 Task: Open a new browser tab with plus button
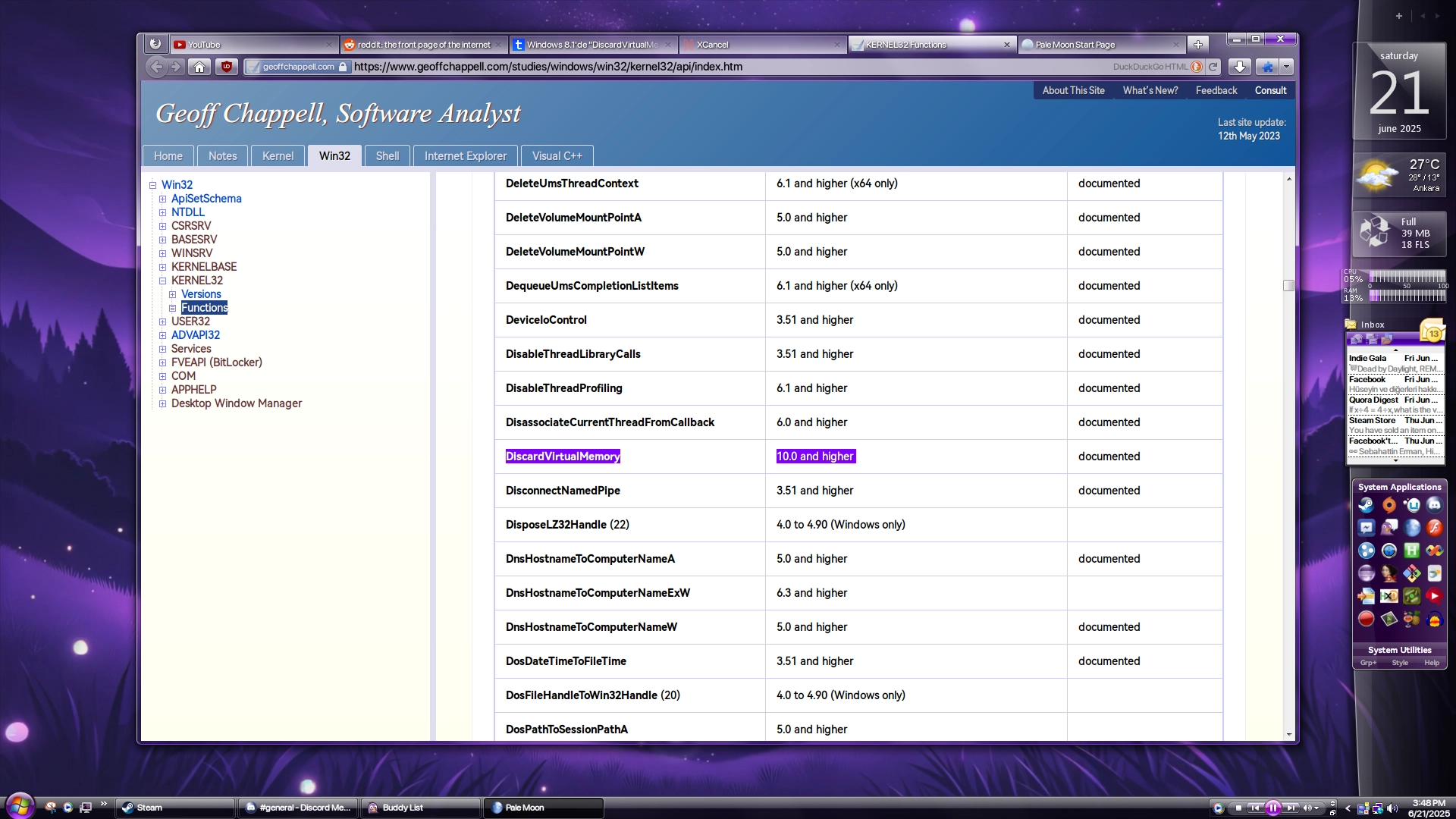[x=1198, y=45]
